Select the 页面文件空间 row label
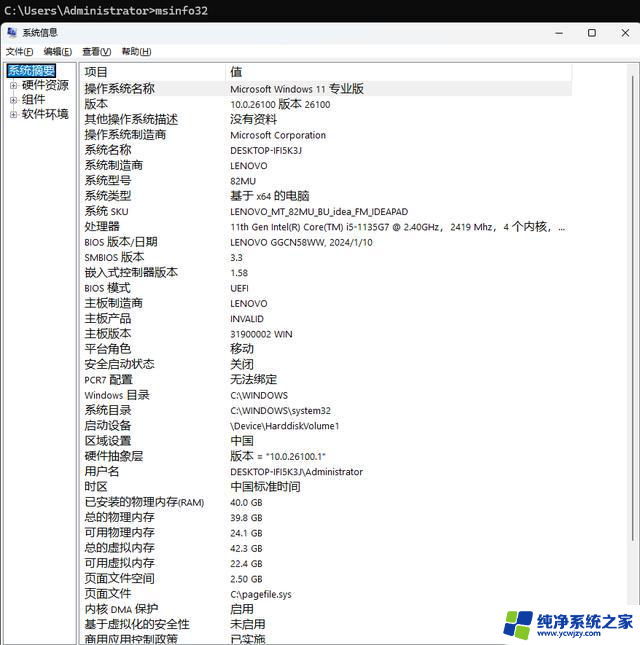Viewport: 640px width, 645px height. [x=119, y=578]
